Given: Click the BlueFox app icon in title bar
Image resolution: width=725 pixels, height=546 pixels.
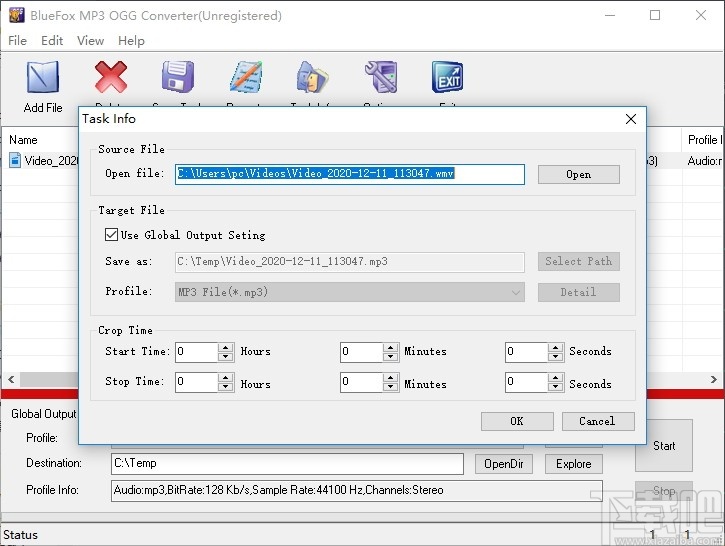Looking at the screenshot, I should pyautogui.click(x=17, y=15).
